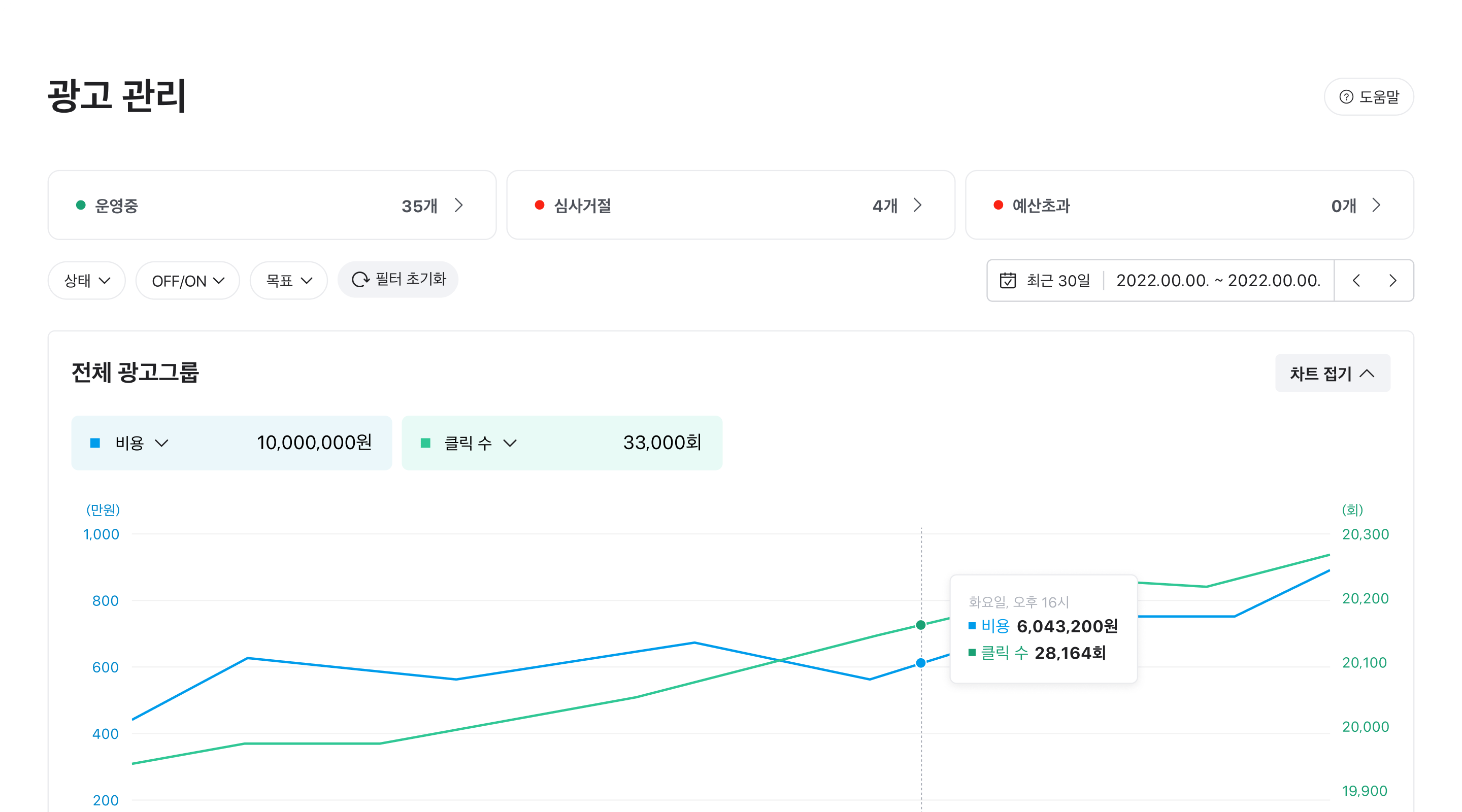
Task: Click the 20,300 right axis label
Action: [1365, 534]
